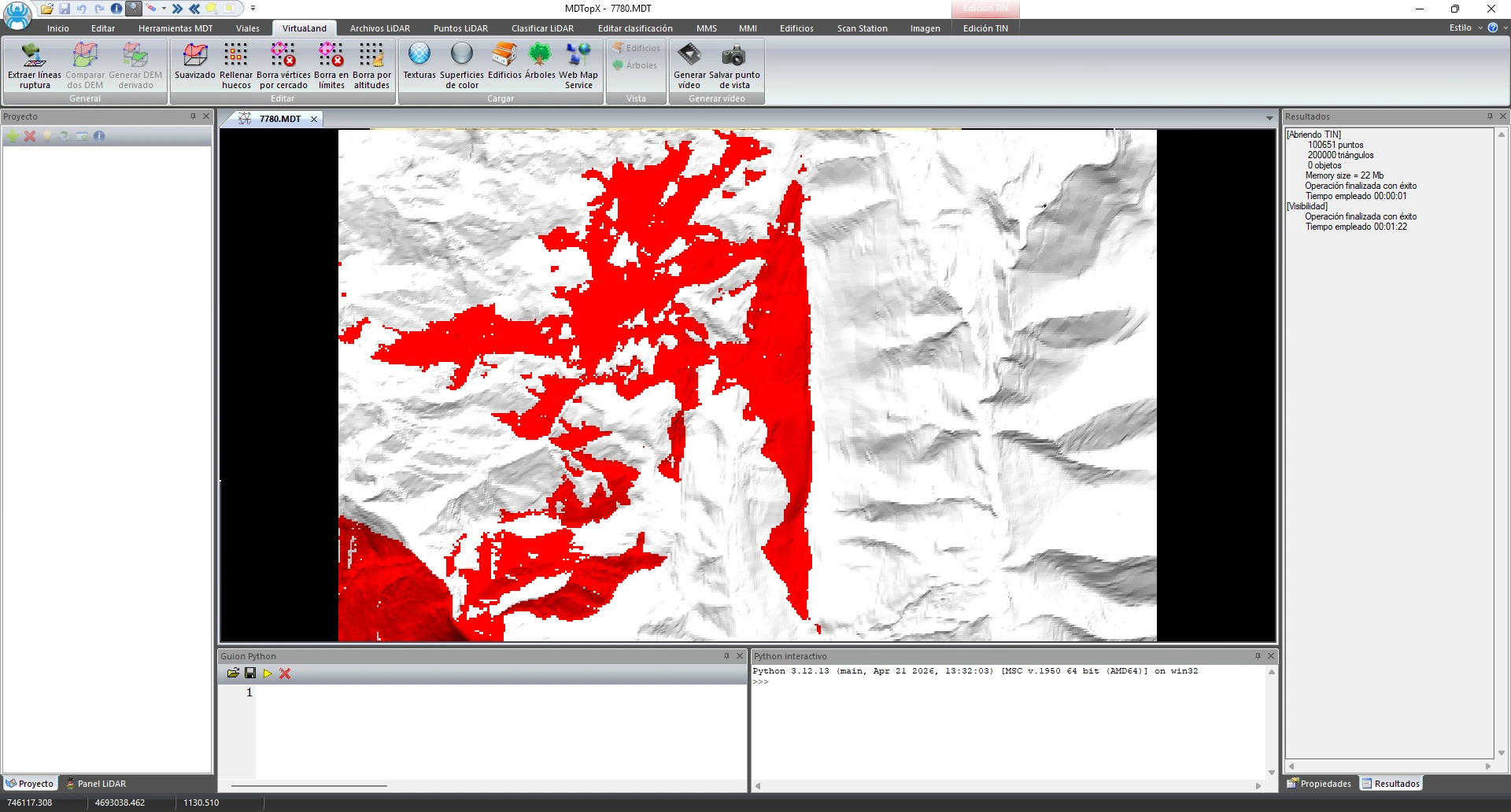Apply the Suavizado smoothing tool
Image resolution: width=1511 pixels, height=812 pixels.
click(x=194, y=61)
